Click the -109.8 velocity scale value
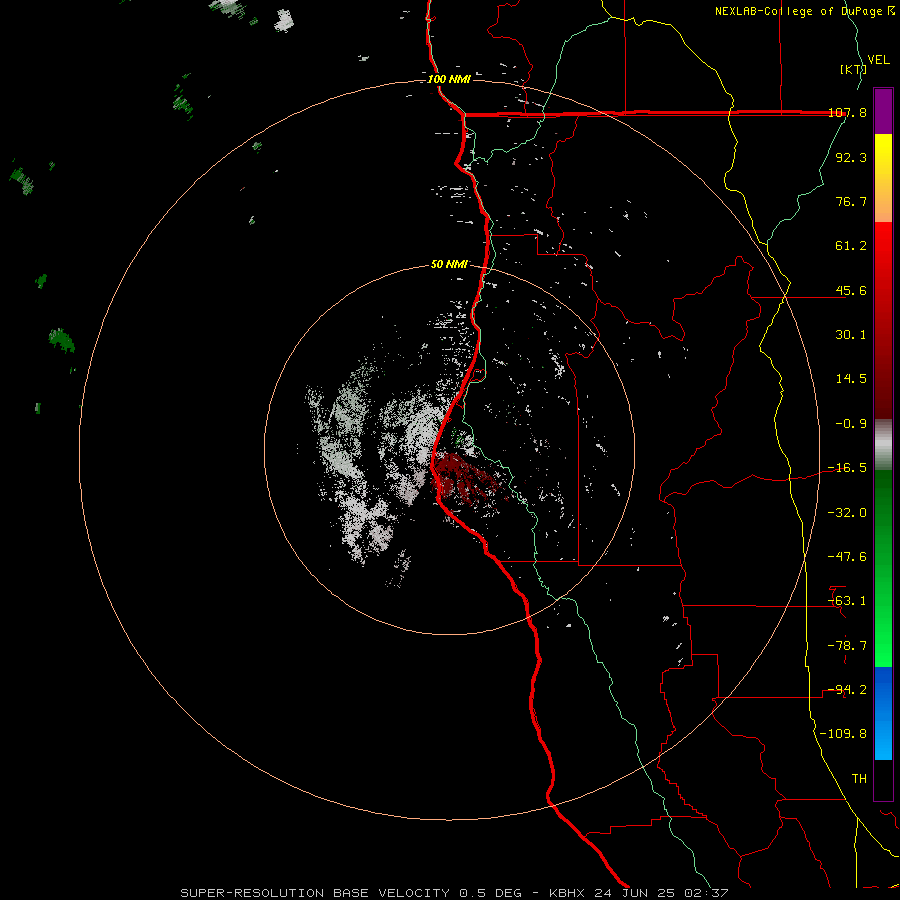 [x=844, y=734]
